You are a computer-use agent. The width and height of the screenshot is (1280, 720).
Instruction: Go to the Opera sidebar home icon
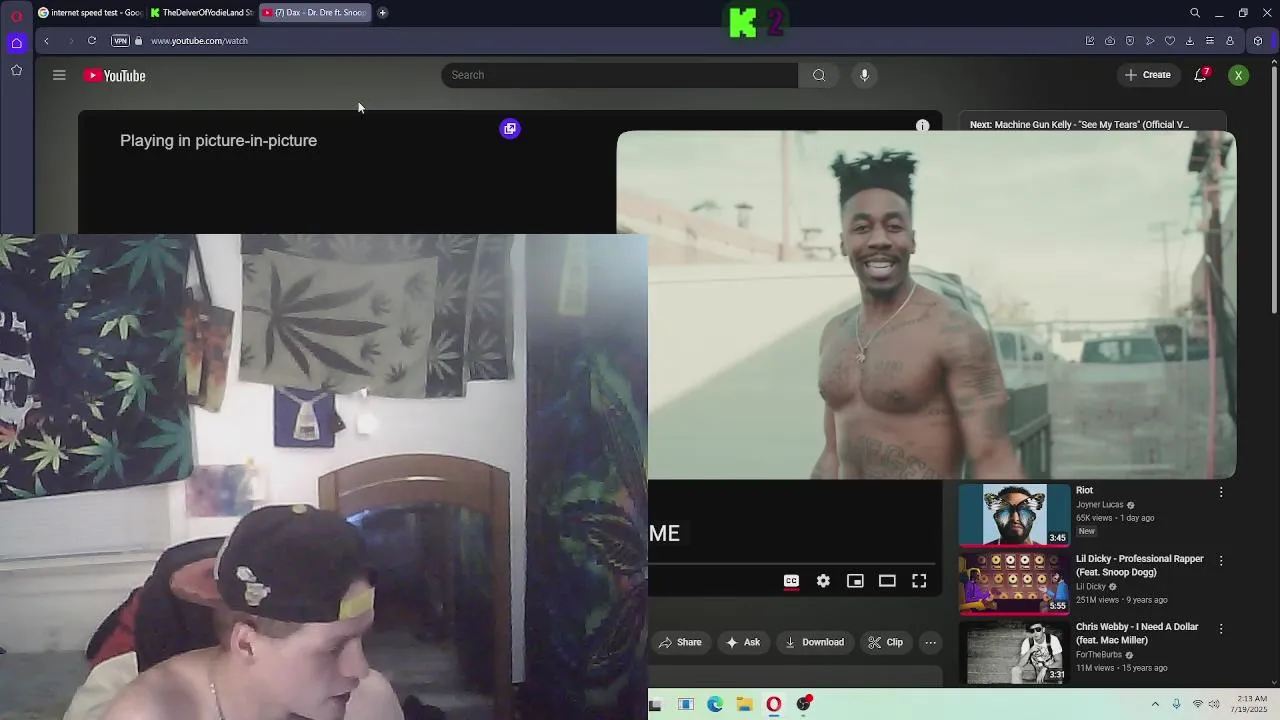point(16,42)
